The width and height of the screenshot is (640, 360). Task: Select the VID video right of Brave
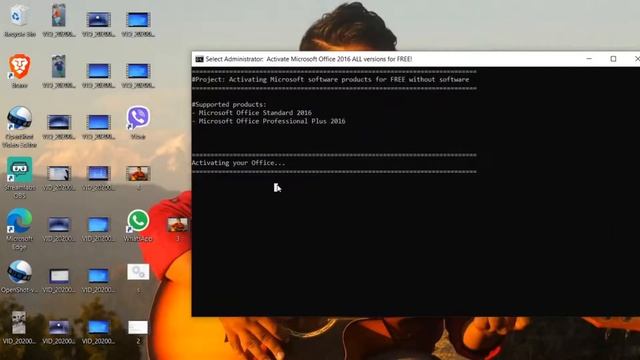coord(59,71)
